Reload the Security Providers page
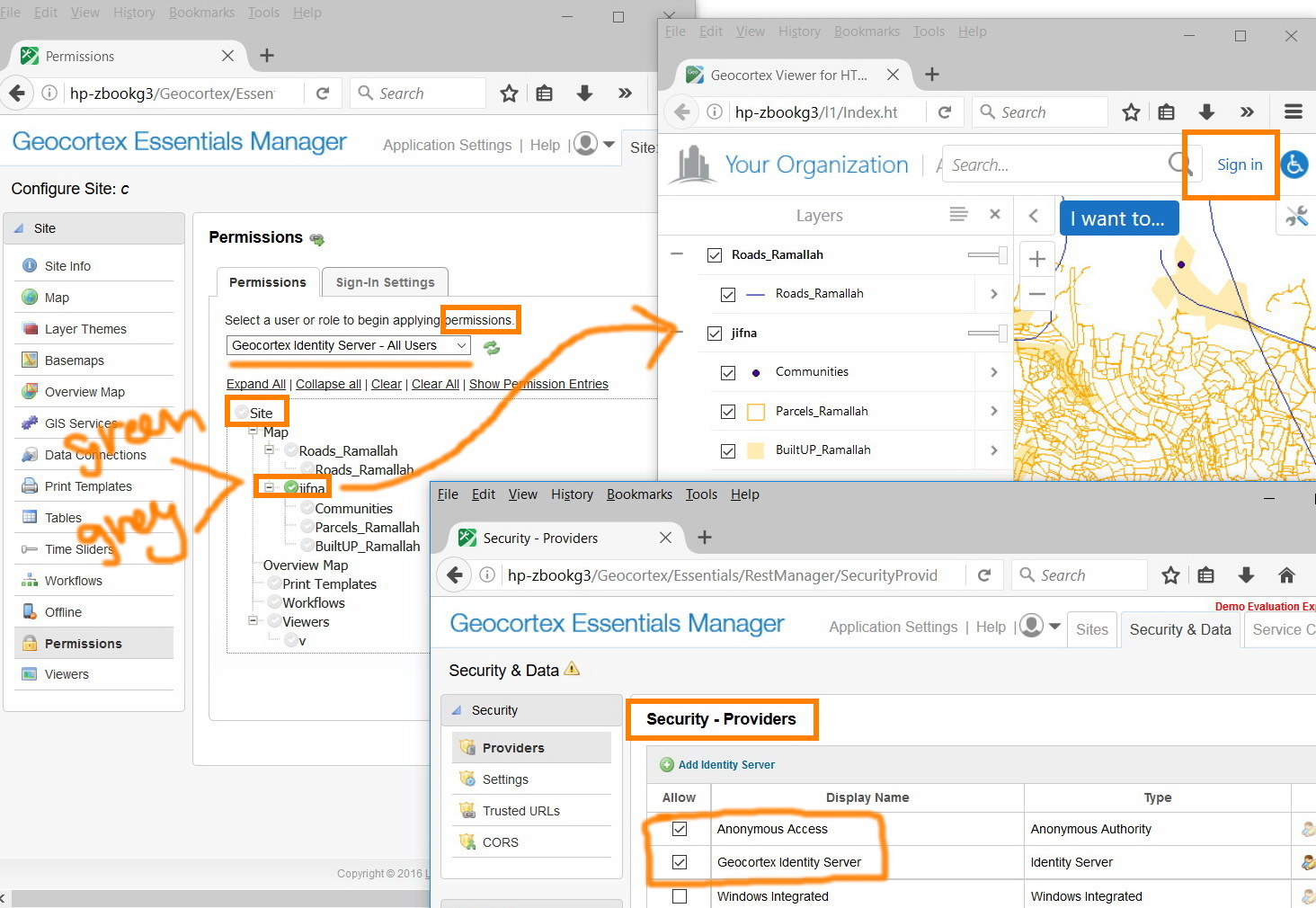The width and height of the screenshot is (1316, 908). [984, 575]
